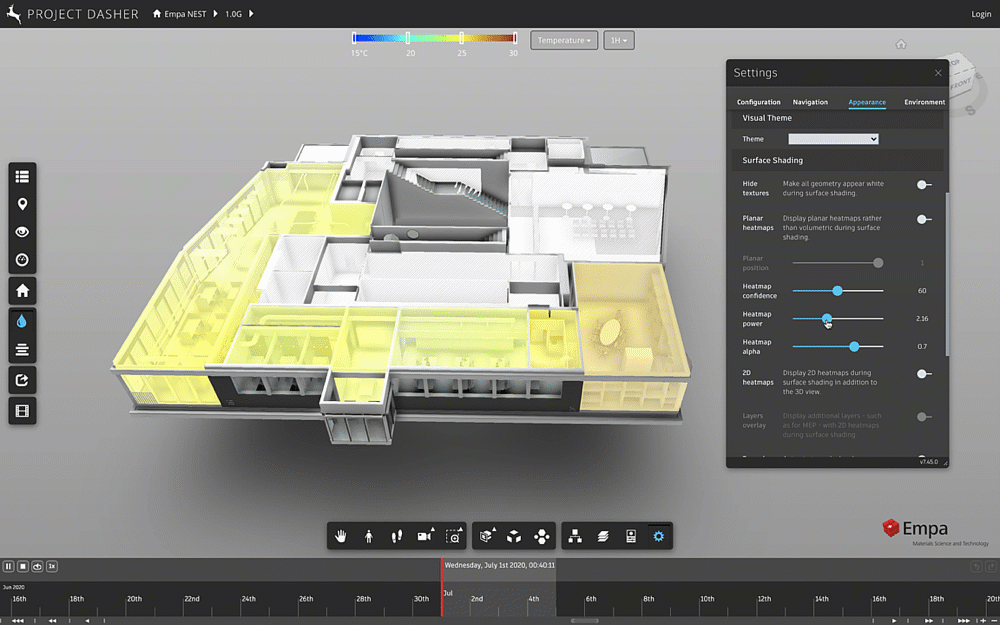The height and width of the screenshot is (625, 1000).
Task: Open the Theme selection dropdown
Action: click(x=833, y=138)
